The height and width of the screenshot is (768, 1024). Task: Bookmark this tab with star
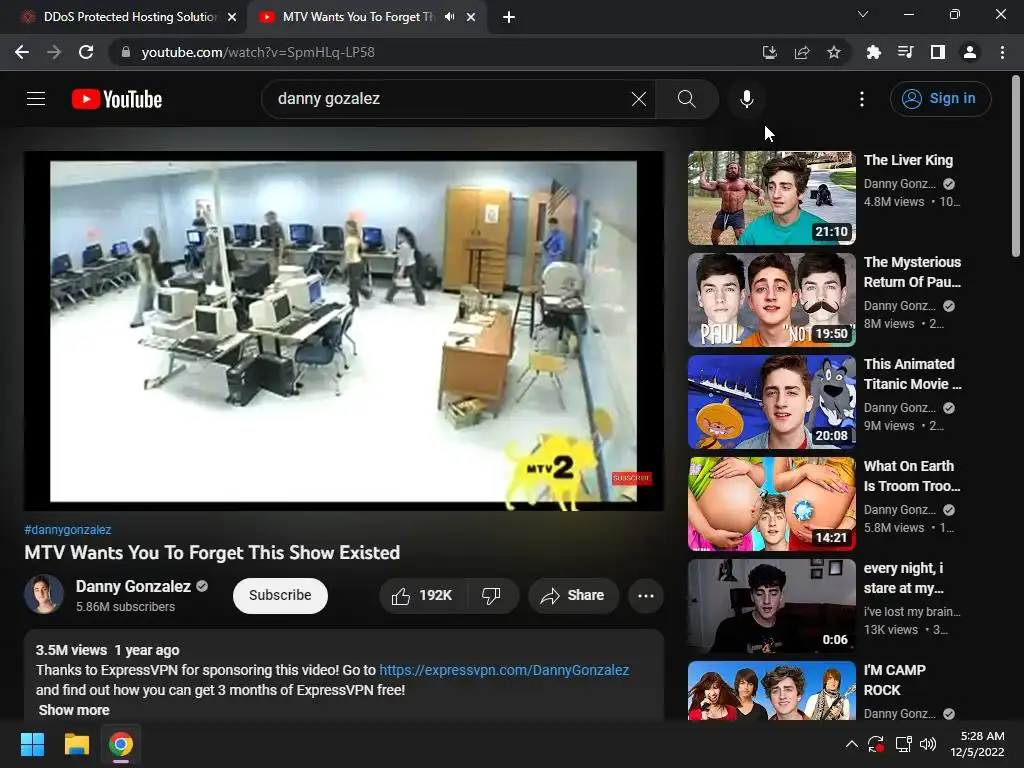834,52
